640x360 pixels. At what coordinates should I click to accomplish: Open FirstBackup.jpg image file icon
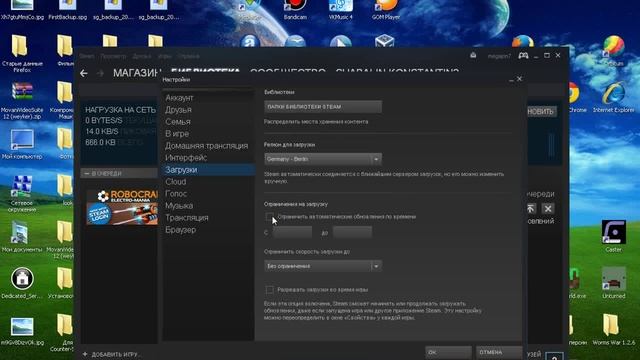67,10
